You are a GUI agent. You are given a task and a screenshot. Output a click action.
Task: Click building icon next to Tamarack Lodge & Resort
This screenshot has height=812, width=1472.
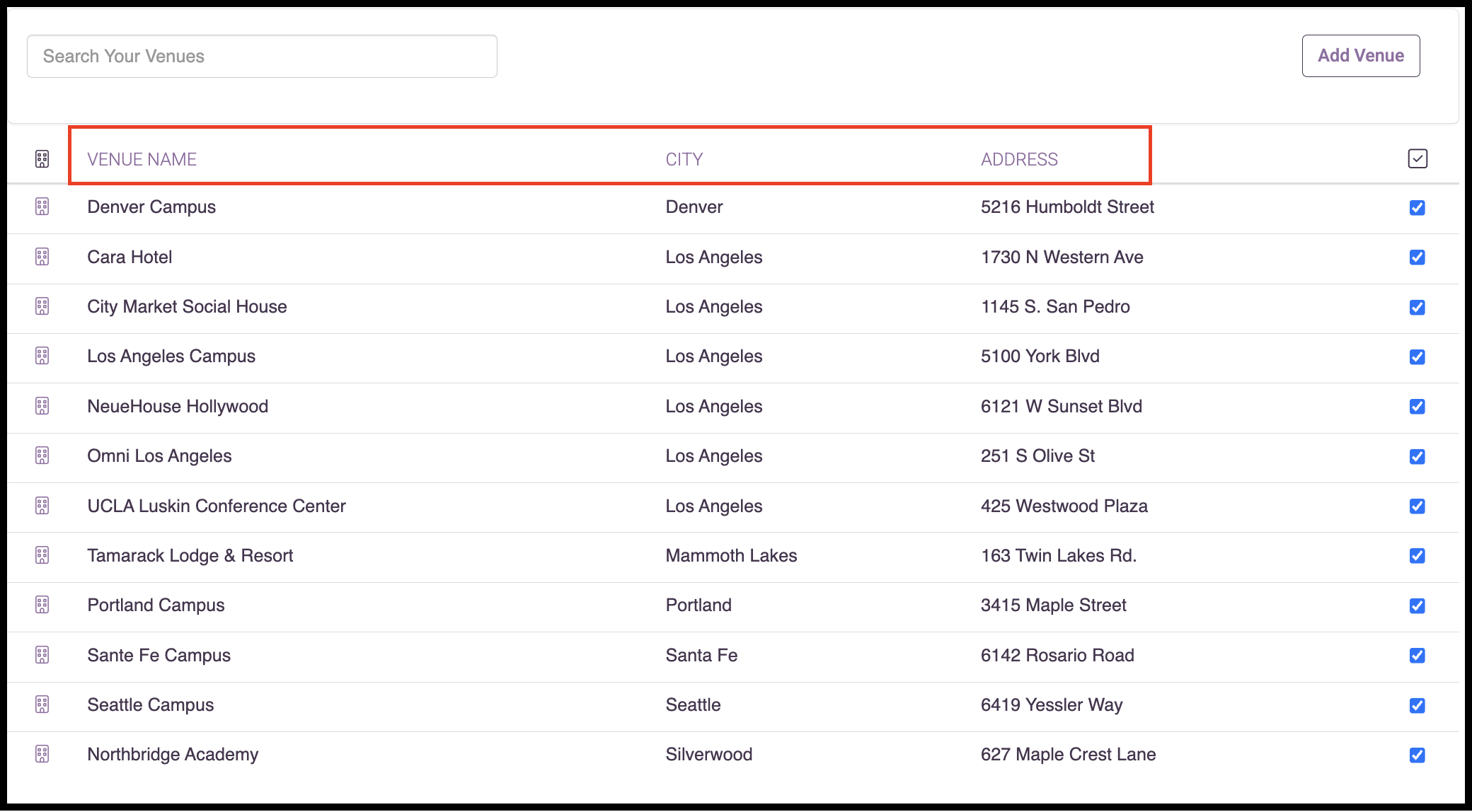point(42,555)
